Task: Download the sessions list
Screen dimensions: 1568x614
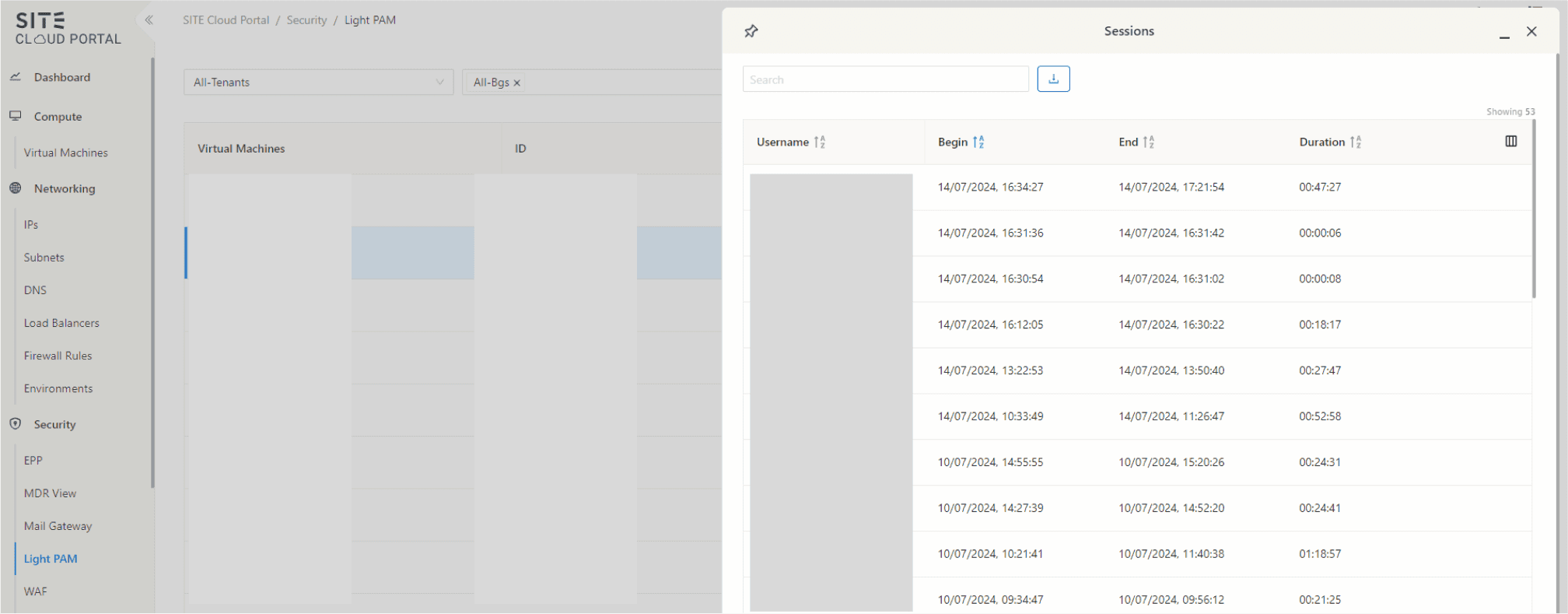Action: click(x=1053, y=79)
